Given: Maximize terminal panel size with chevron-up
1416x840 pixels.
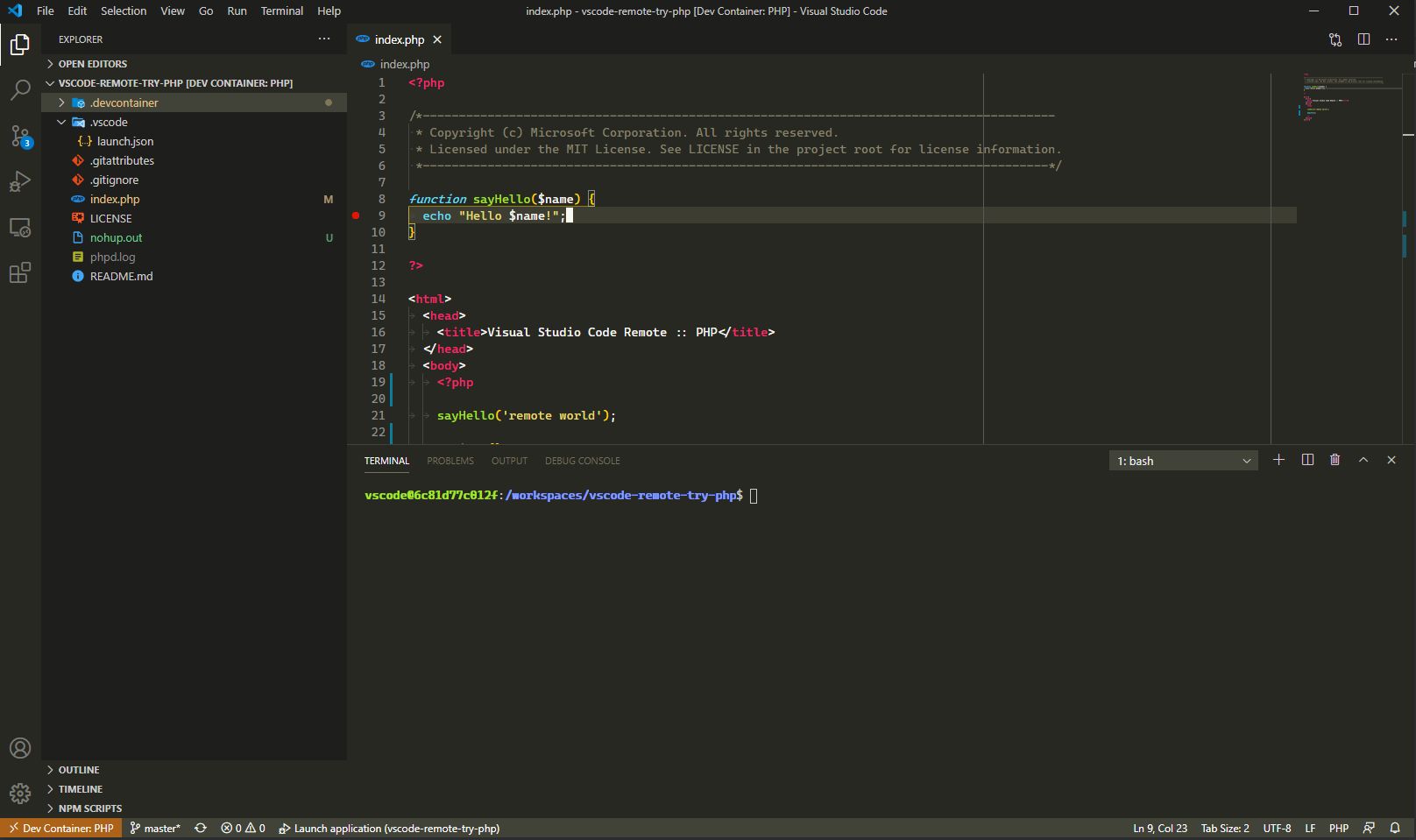Looking at the screenshot, I should point(1363,460).
